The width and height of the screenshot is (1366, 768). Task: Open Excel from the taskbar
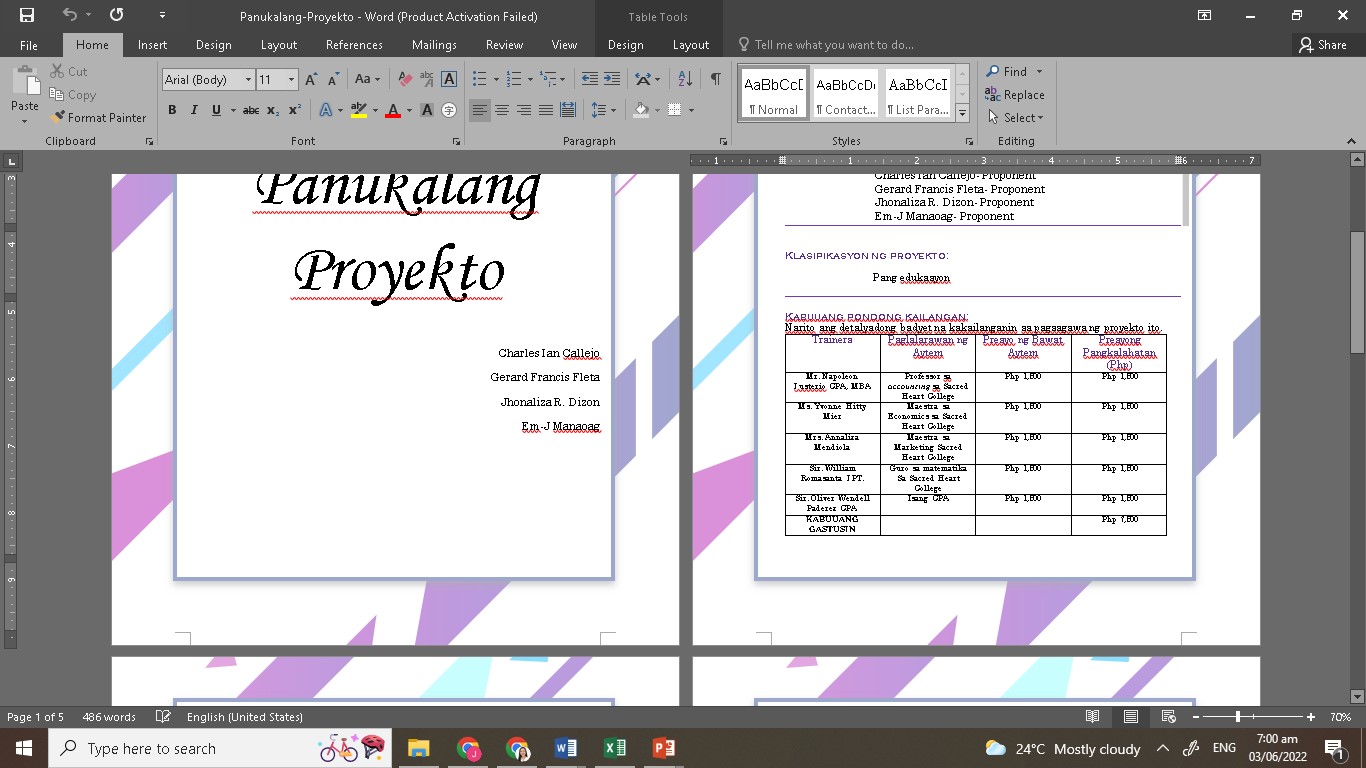tap(615, 748)
